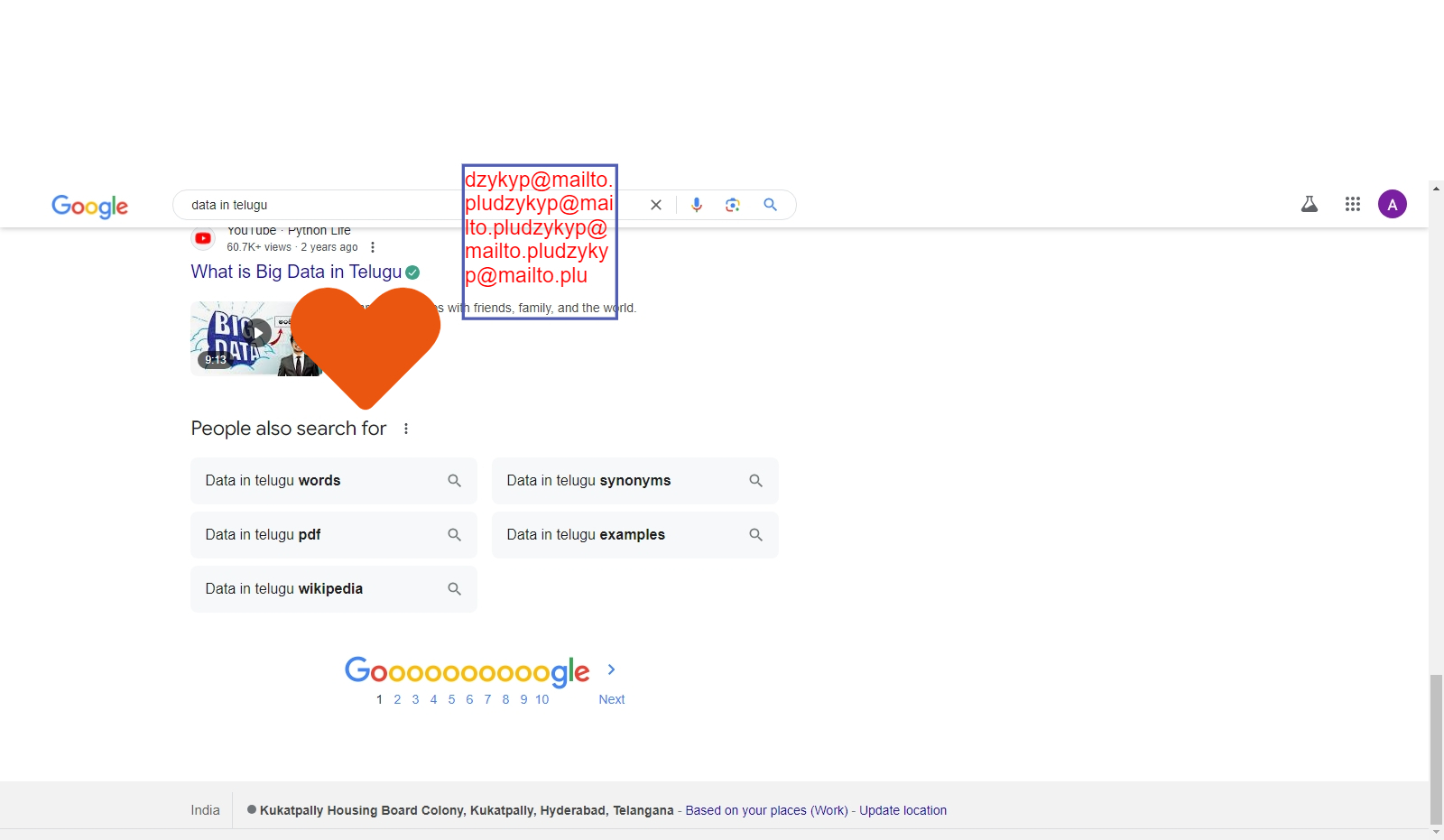This screenshot has height=840, width=1444.
Task: Click the scrollbar up arrow
Action: (1436, 189)
